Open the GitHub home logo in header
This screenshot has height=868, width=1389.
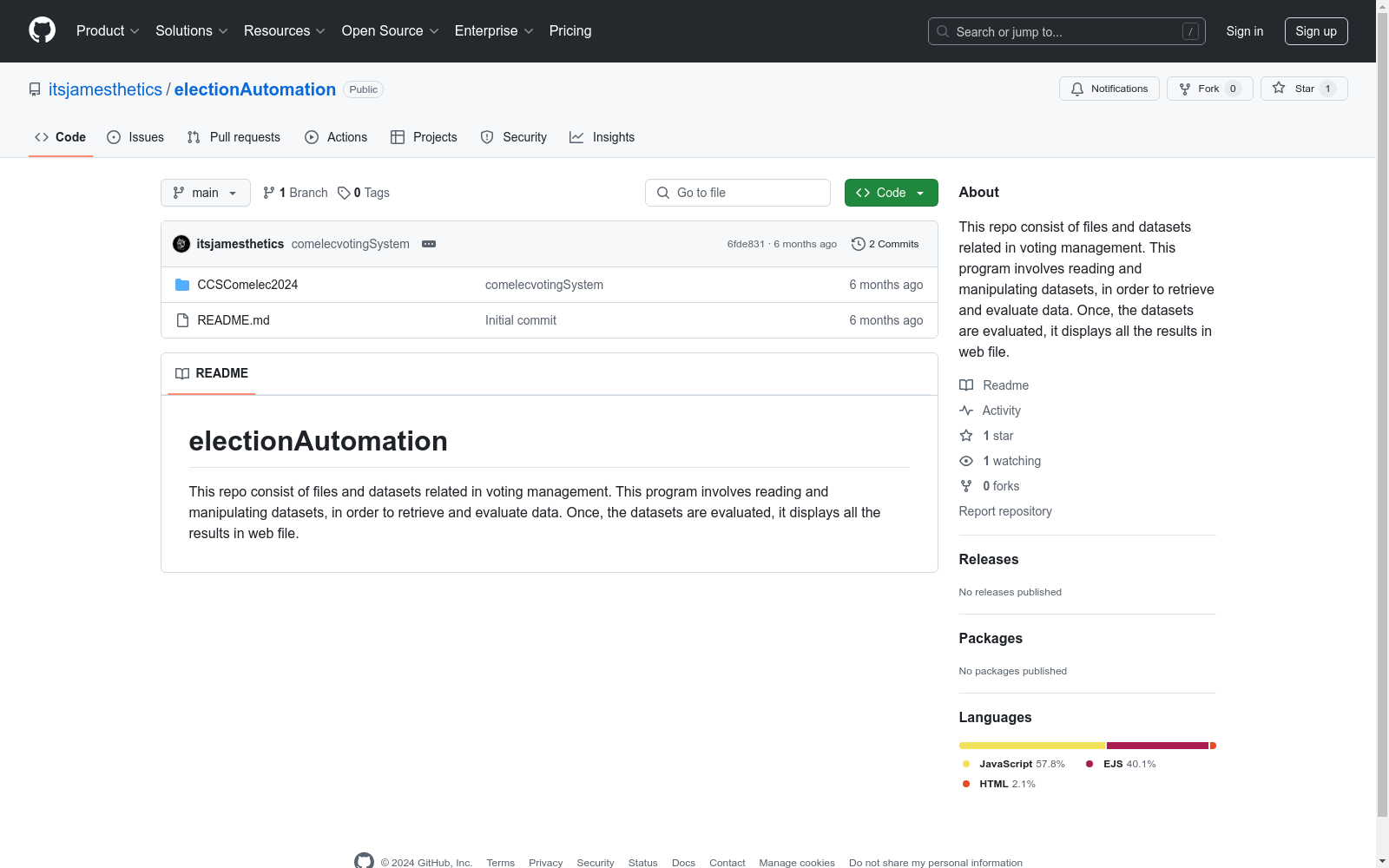pos(42,30)
